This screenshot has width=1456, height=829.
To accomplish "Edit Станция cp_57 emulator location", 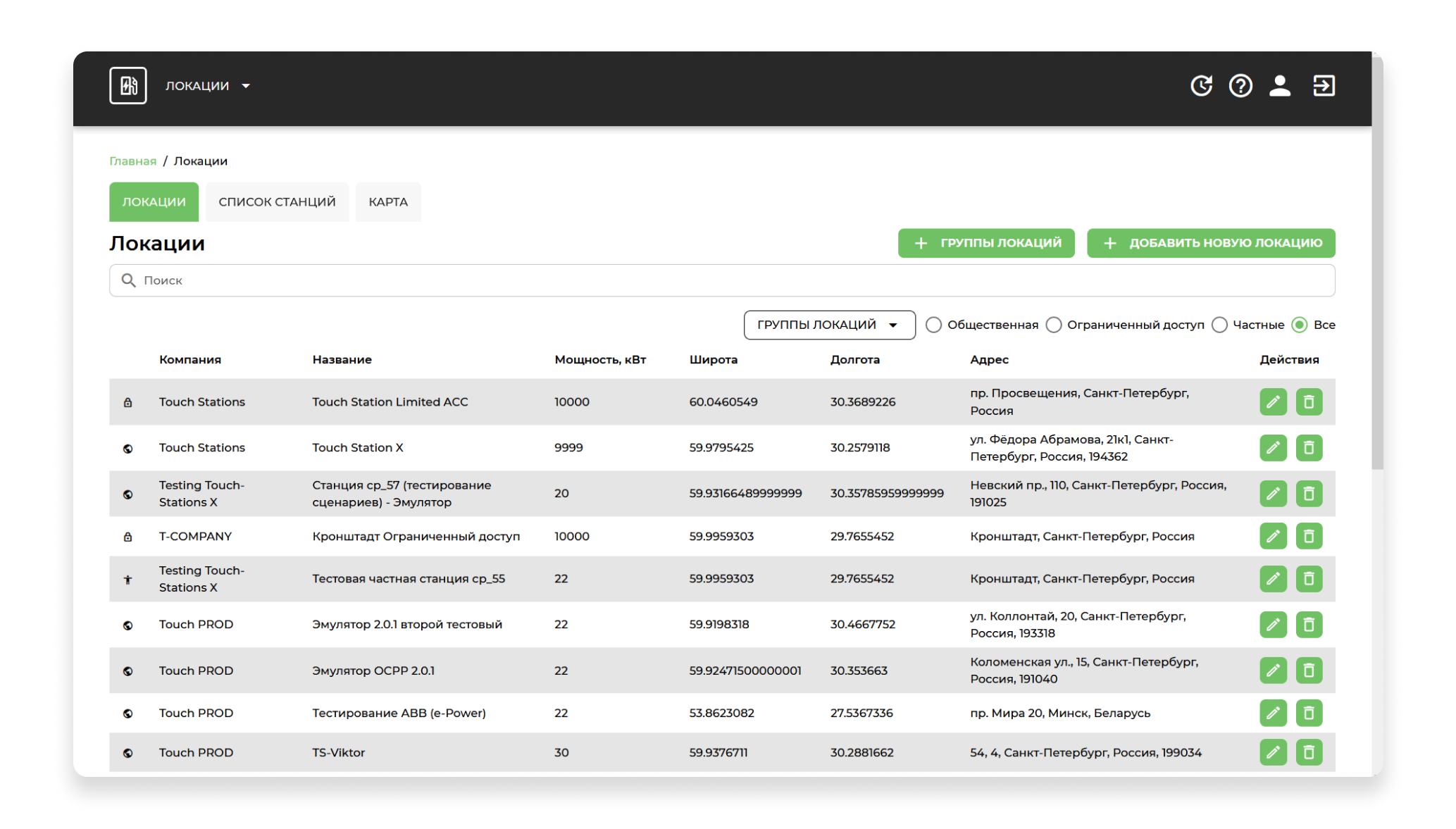I will point(1273,494).
